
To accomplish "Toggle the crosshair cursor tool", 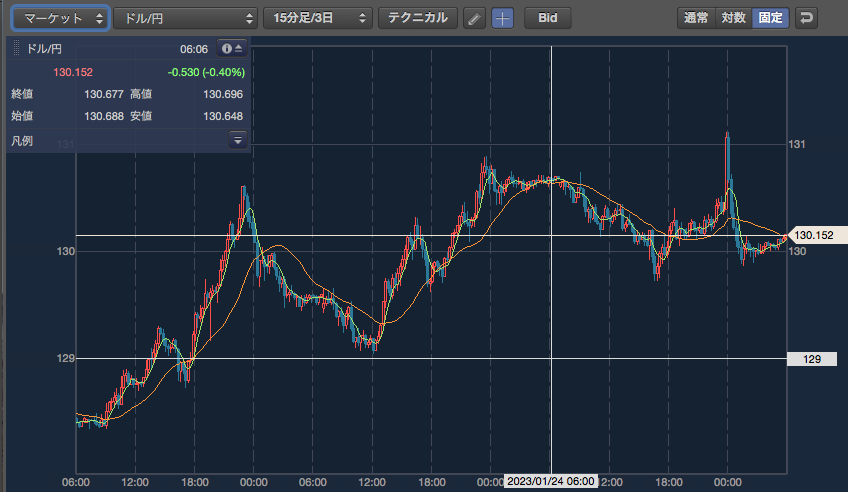I will pyautogui.click(x=502, y=18).
